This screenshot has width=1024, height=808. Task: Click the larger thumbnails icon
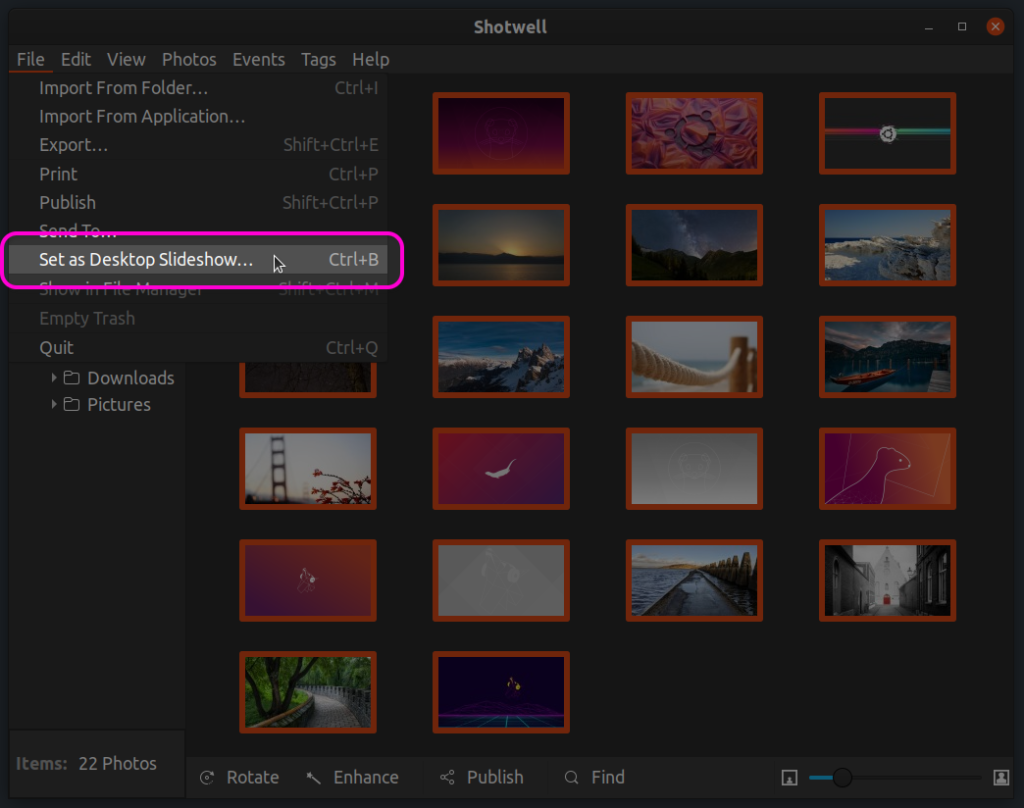coord(1001,777)
